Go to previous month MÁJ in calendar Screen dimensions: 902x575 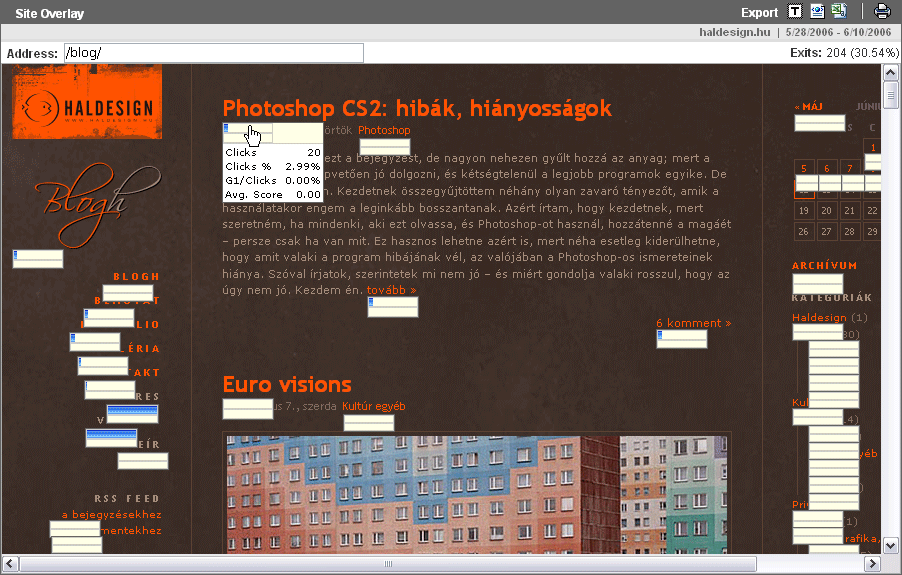pos(808,106)
